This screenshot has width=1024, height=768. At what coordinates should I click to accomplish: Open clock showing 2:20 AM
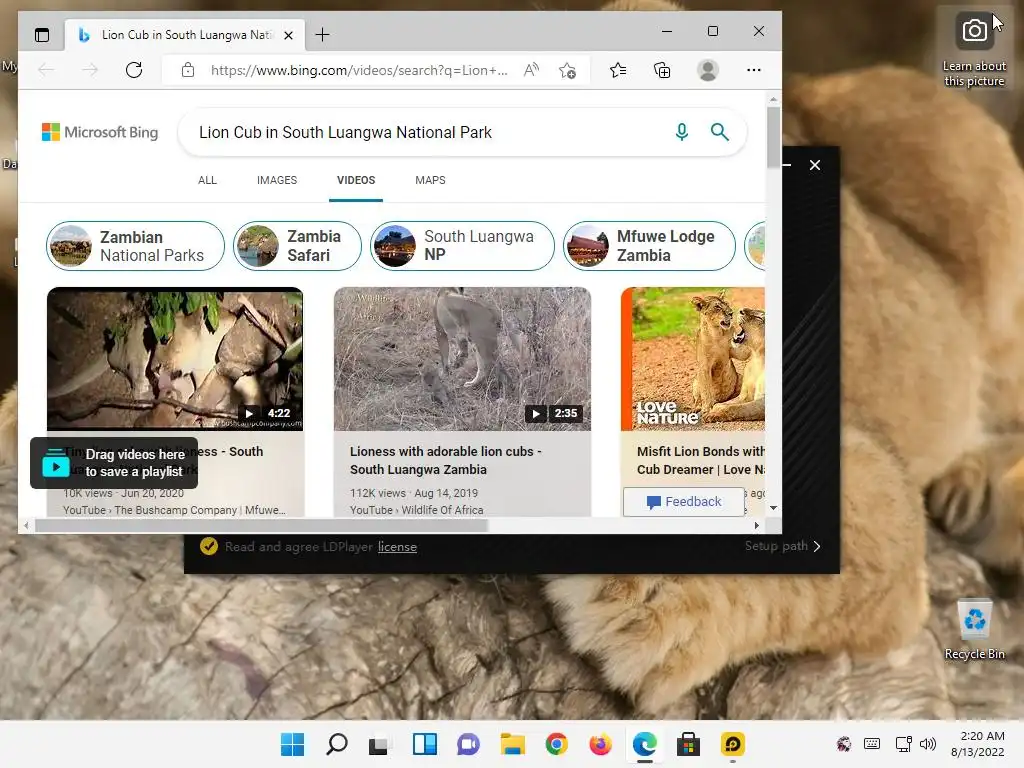978,744
